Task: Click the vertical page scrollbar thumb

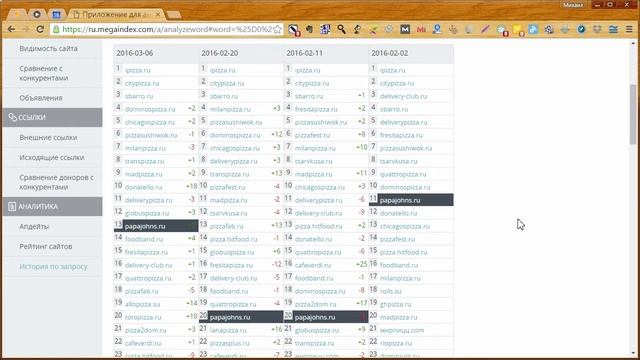Action: point(633,114)
